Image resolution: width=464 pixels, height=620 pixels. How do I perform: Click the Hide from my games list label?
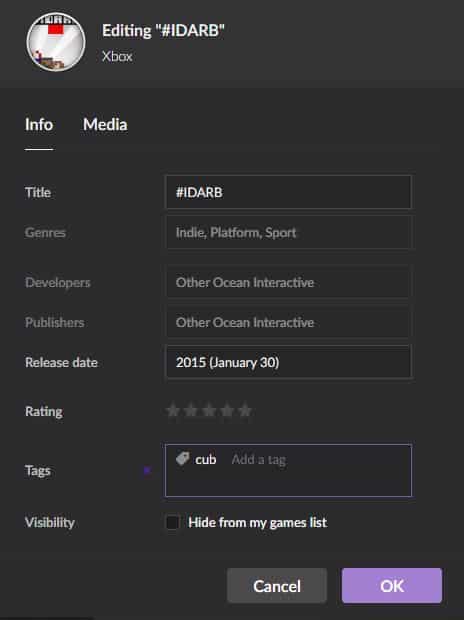click(258, 522)
